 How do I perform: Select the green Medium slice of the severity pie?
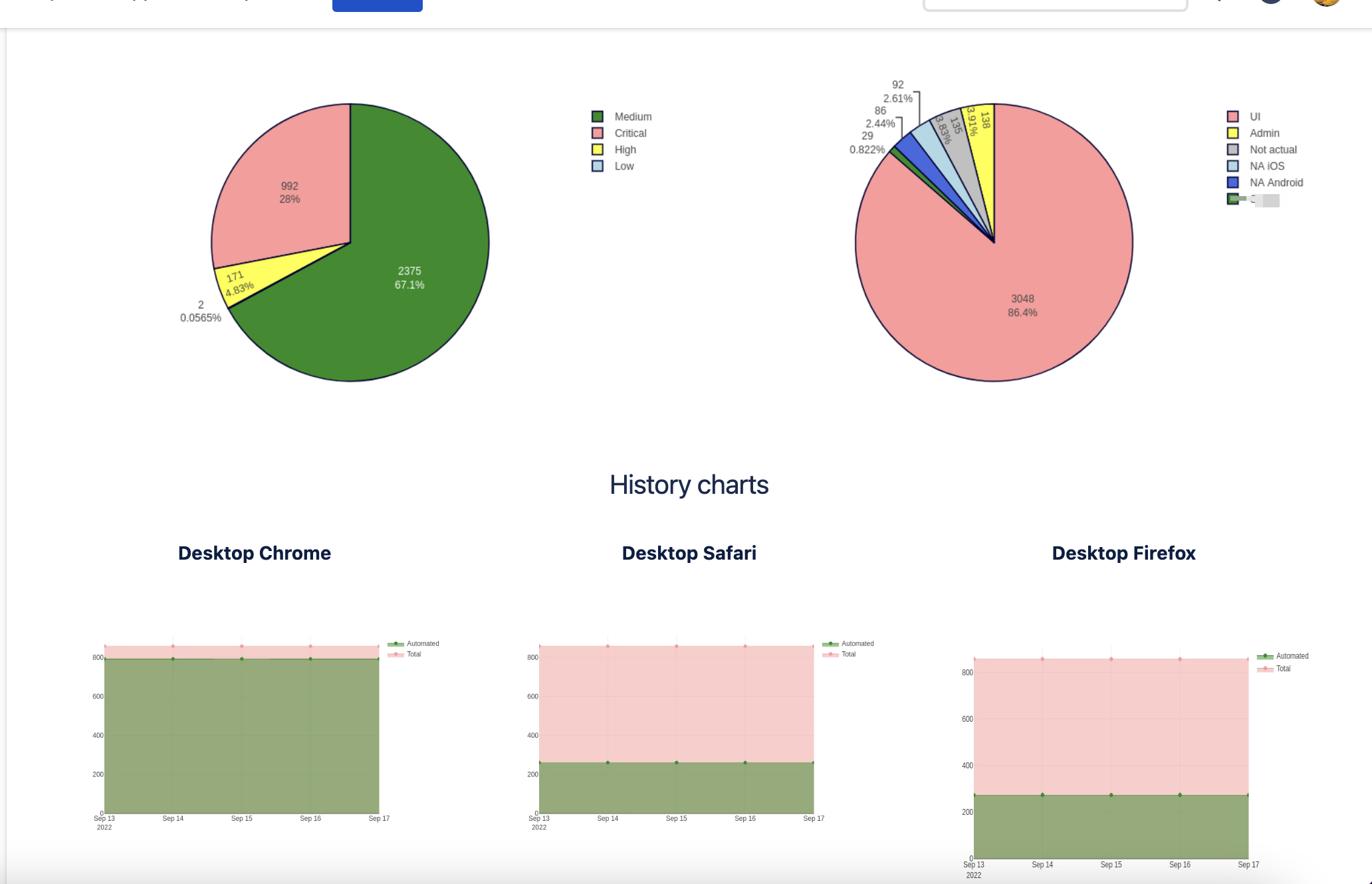pos(409,278)
